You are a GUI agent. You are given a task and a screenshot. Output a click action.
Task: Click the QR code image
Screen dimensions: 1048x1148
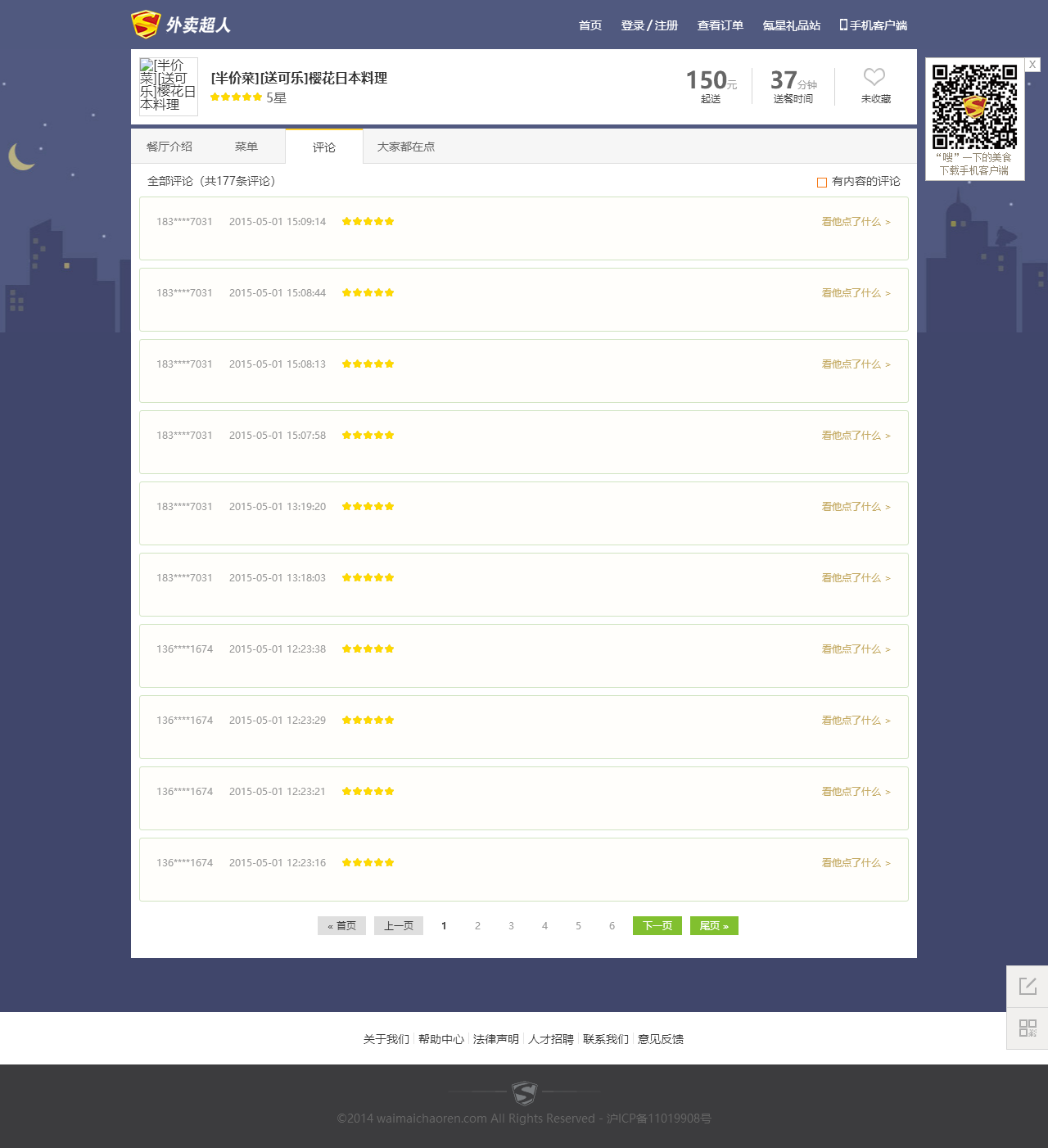(x=974, y=106)
